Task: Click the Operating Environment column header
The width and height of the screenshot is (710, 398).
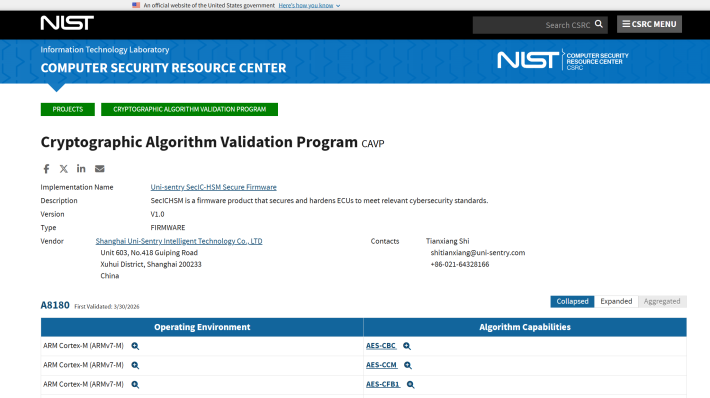Action: (x=202, y=327)
